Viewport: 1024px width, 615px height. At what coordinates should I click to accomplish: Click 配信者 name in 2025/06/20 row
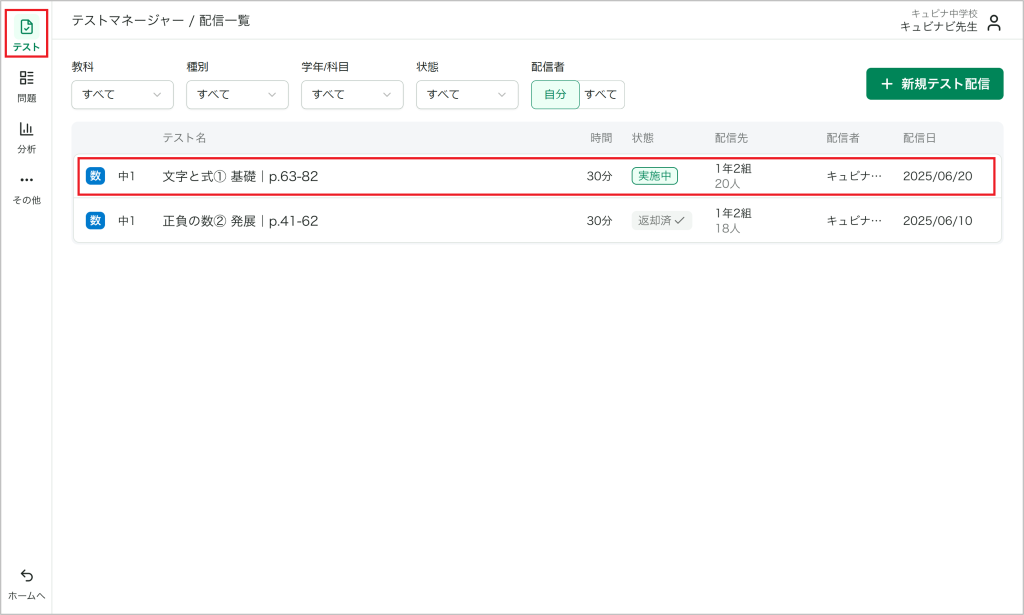[x=854, y=176]
